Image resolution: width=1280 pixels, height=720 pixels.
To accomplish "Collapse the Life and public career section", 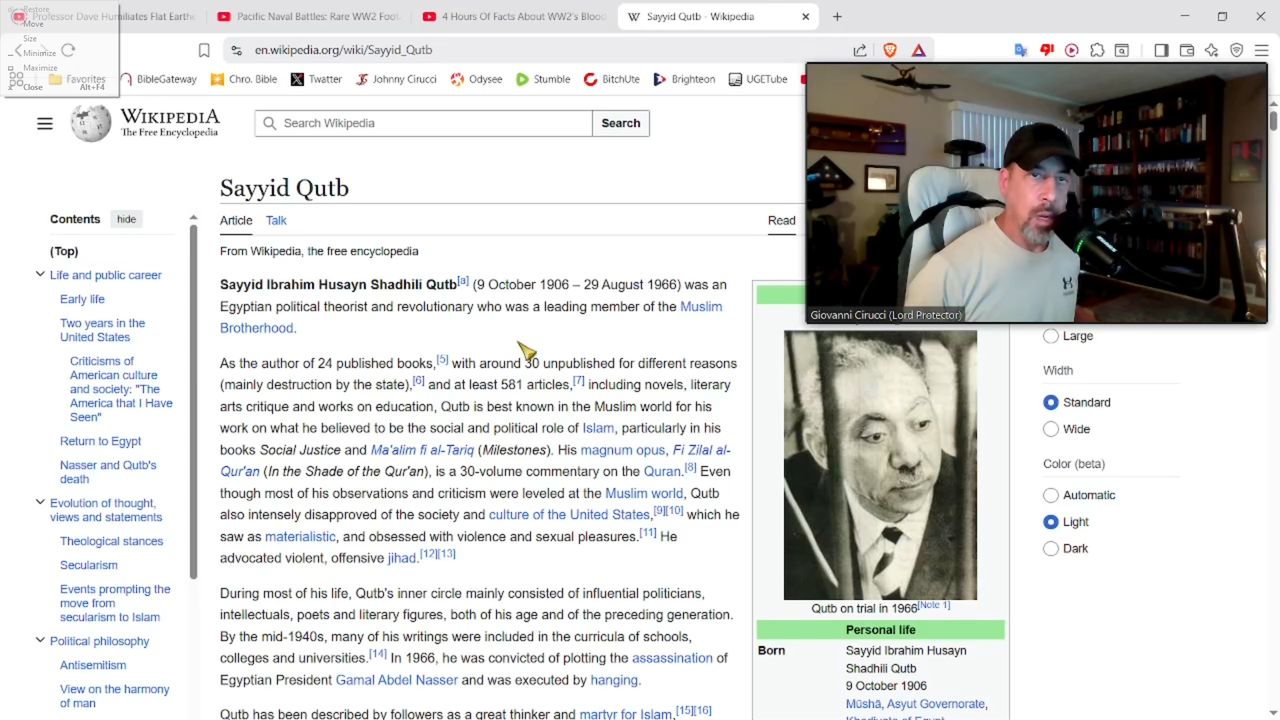I will (x=40, y=275).
